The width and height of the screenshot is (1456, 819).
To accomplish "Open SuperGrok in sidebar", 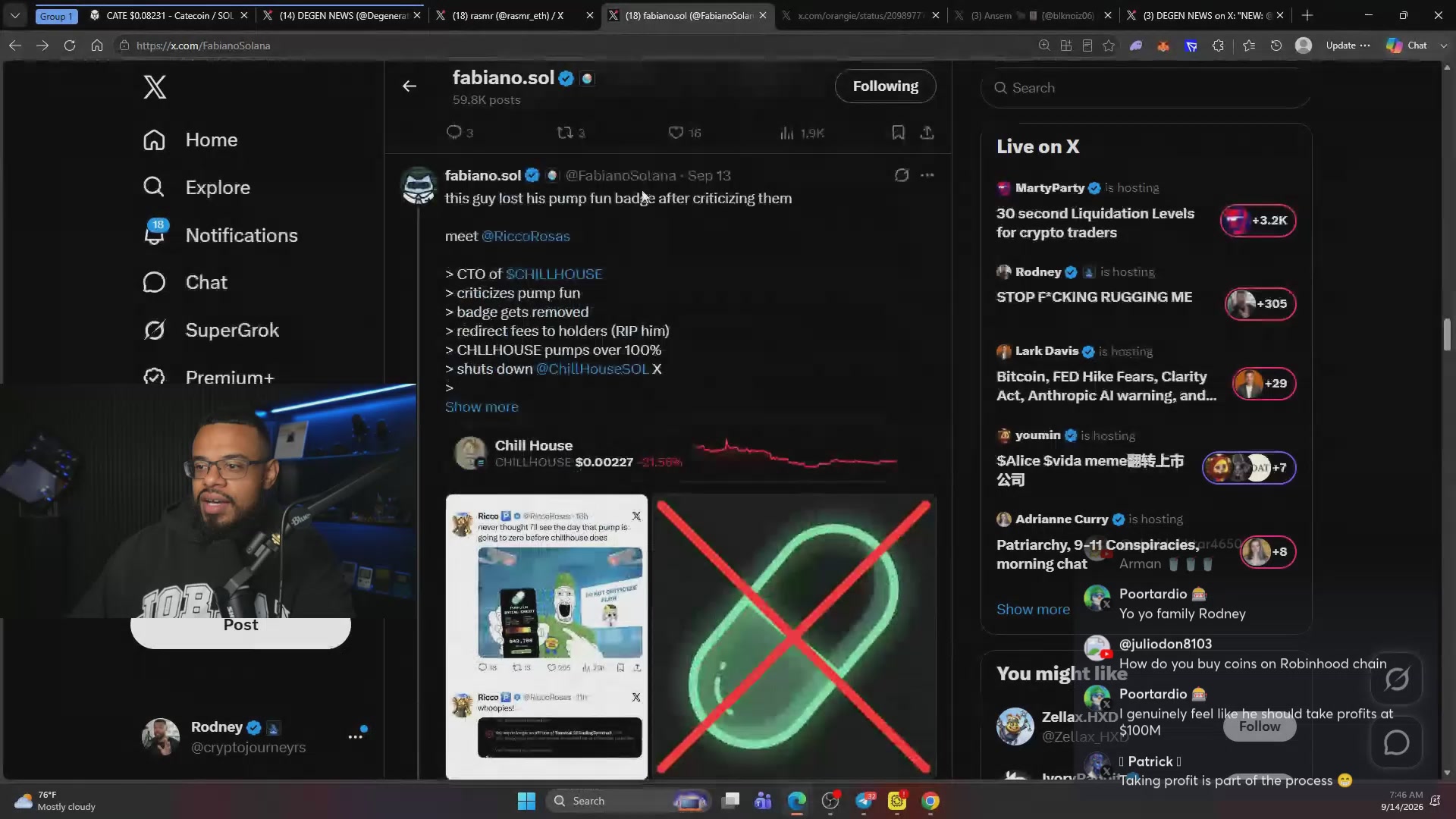I will (211, 331).
